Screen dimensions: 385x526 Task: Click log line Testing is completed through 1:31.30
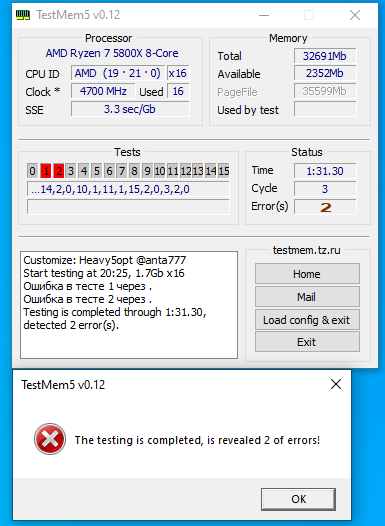coord(115,312)
